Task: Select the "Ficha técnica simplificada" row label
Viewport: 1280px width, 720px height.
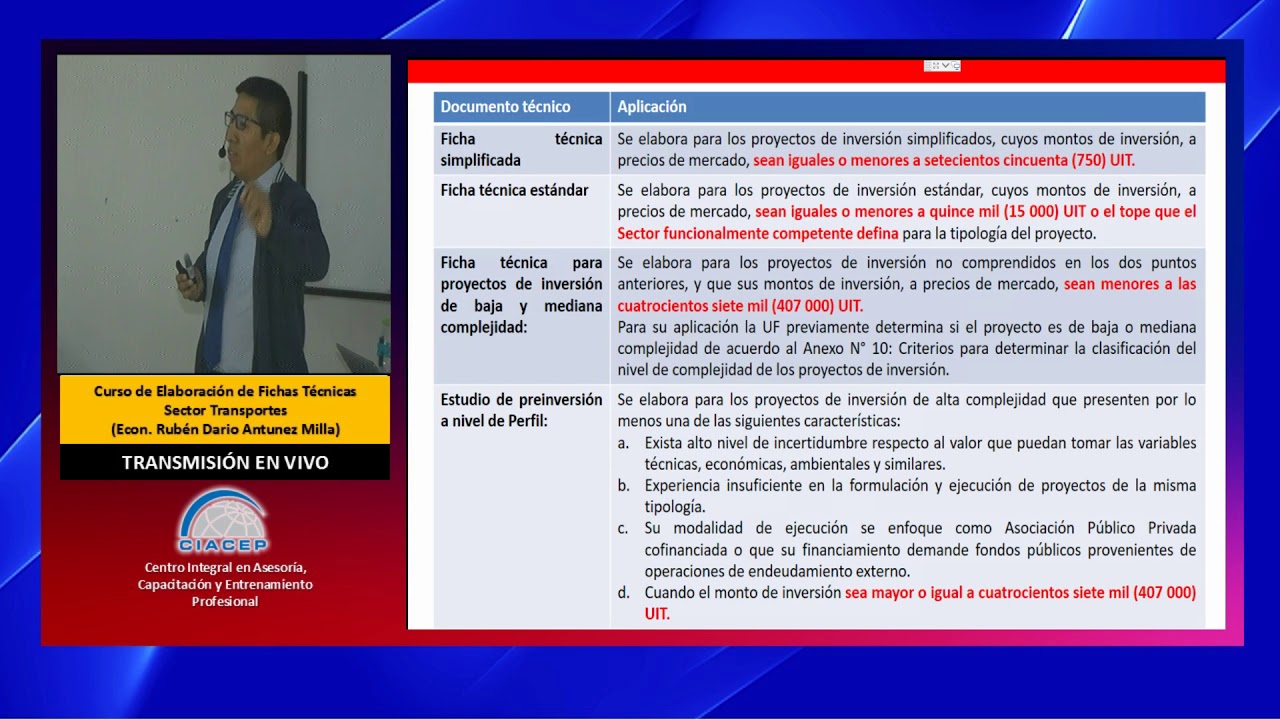Action: 521,149
